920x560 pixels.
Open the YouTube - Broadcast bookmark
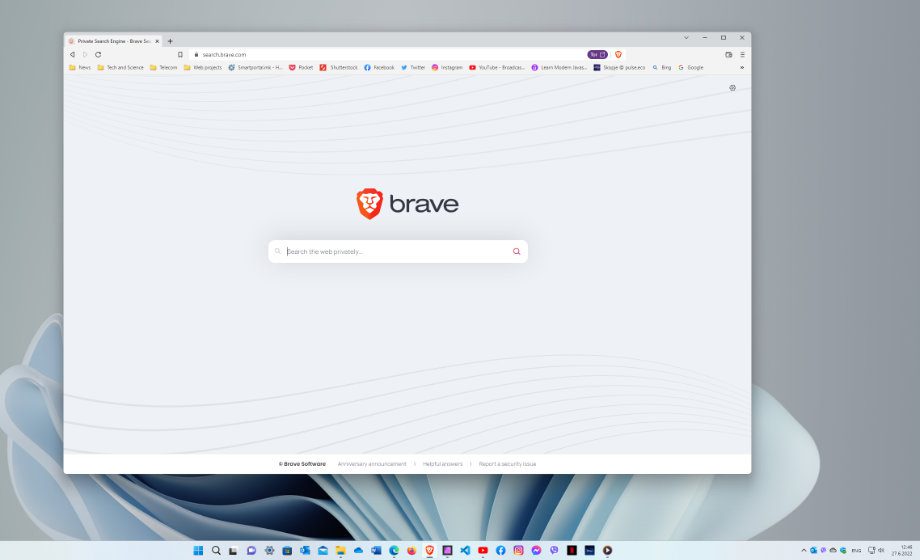tap(497, 68)
